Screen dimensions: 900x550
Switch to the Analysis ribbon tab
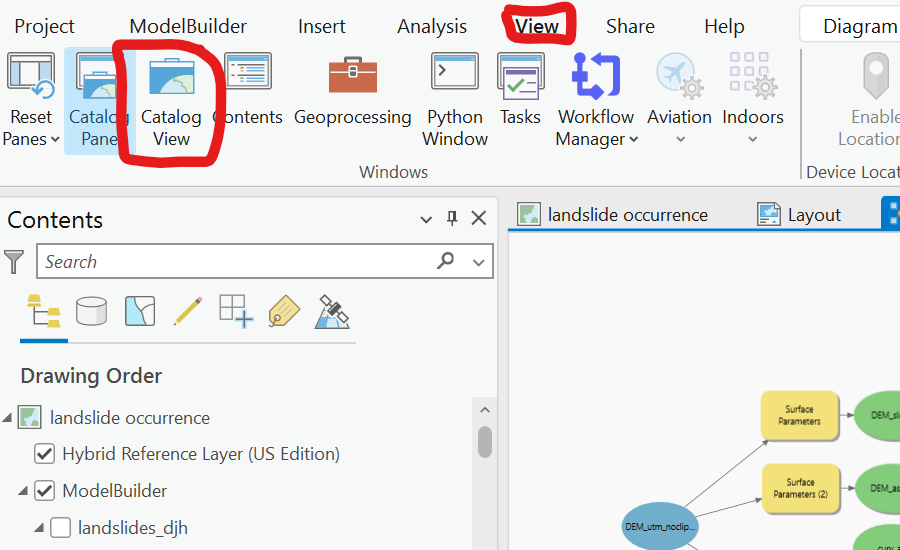click(x=432, y=26)
